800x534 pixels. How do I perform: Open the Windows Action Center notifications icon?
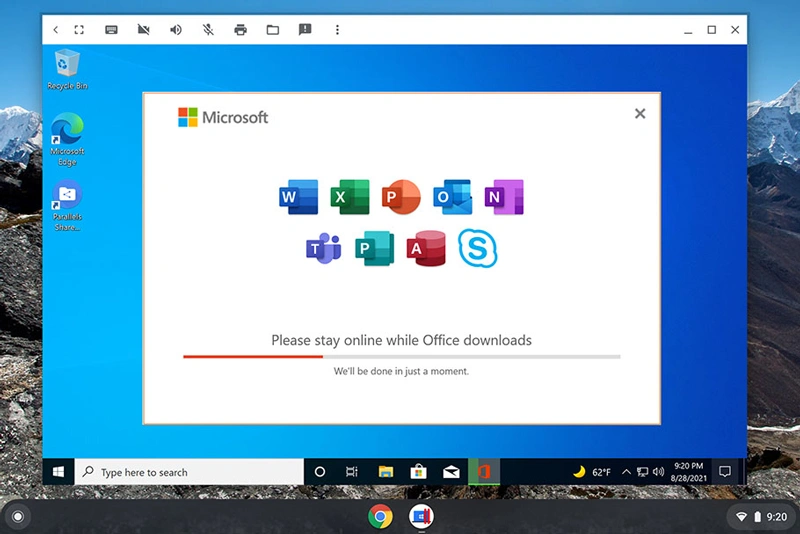724,472
